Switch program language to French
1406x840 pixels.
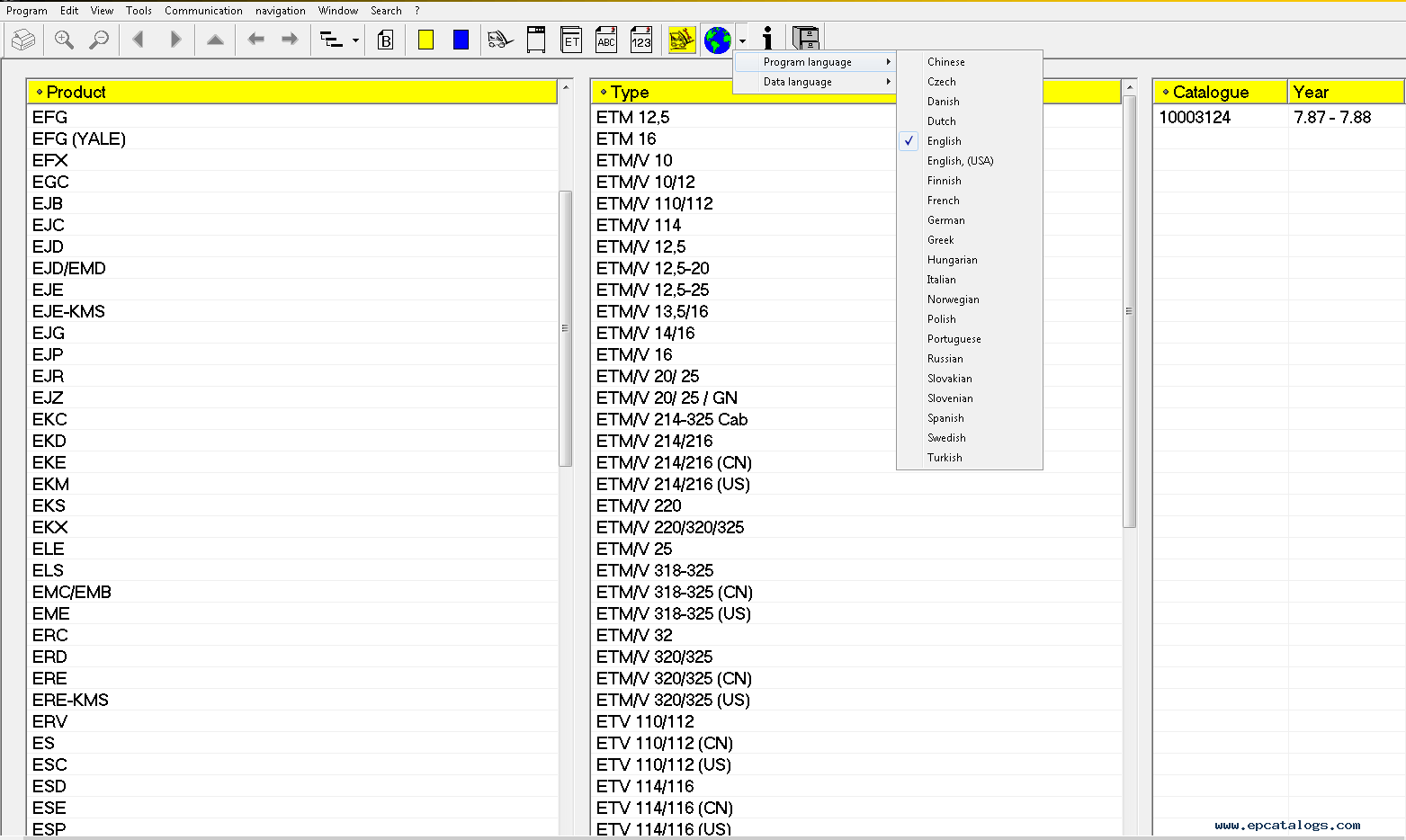click(x=943, y=201)
